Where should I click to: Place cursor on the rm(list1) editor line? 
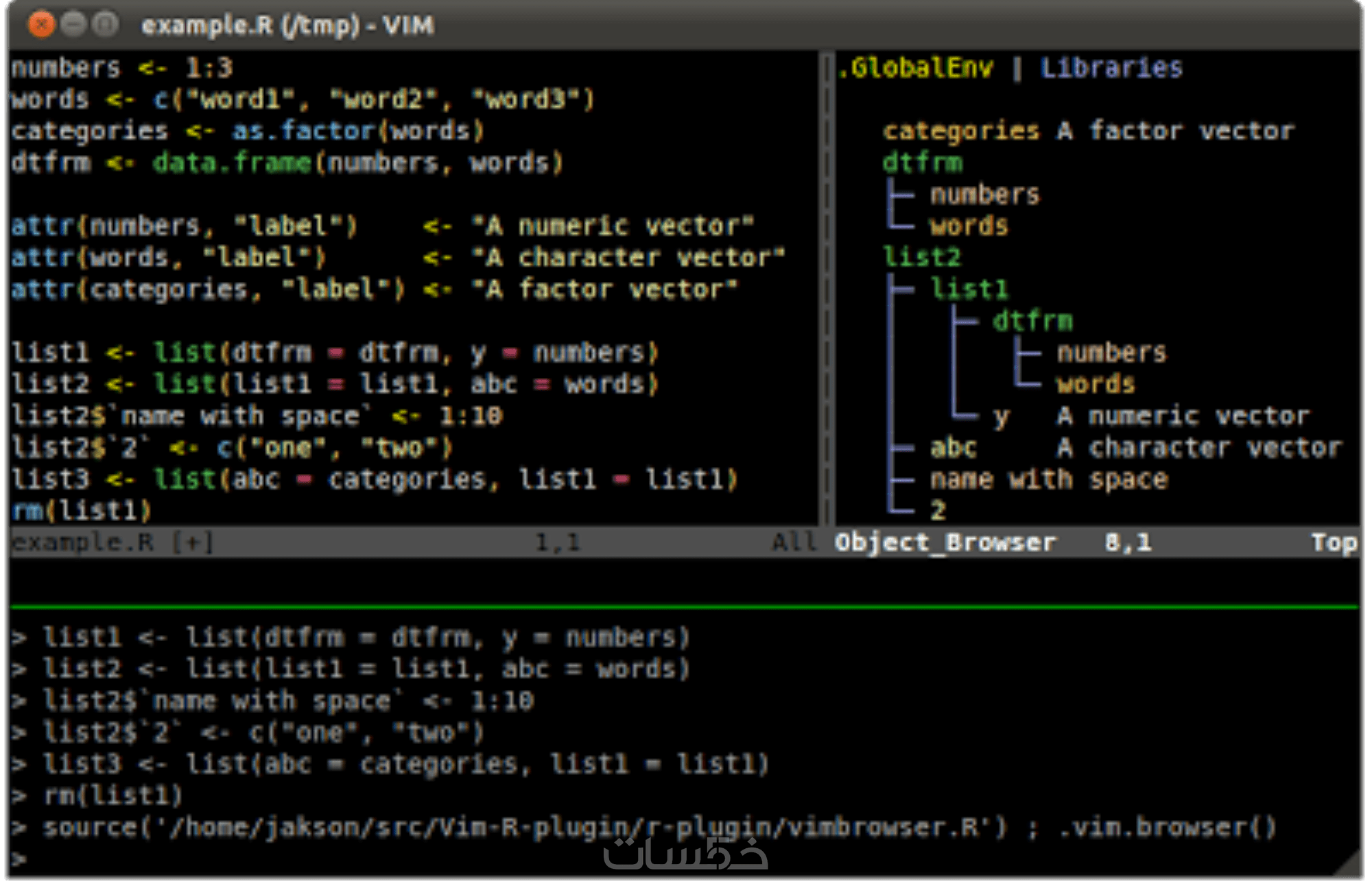[82, 510]
